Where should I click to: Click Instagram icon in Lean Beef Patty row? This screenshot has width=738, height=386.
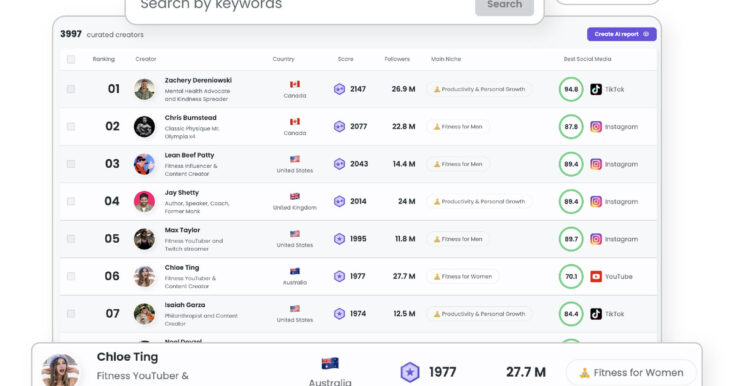pyautogui.click(x=596, y=164)
